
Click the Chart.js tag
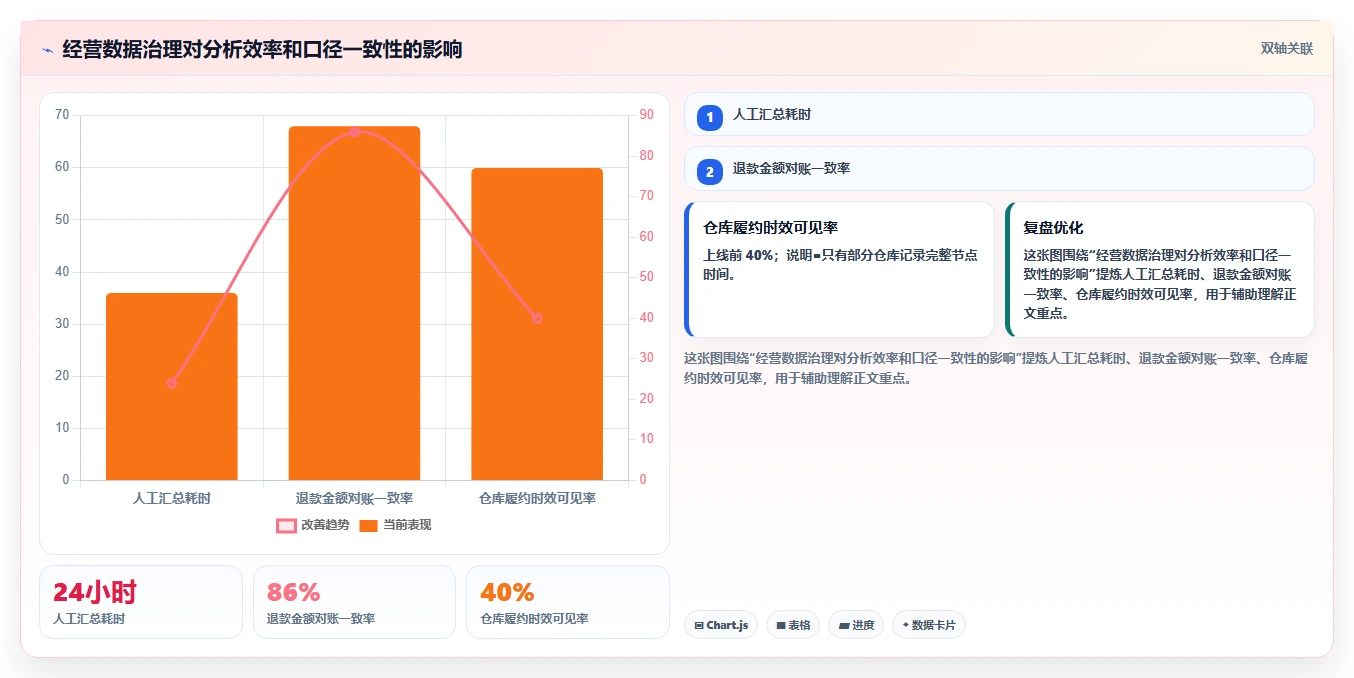pos(721,625)
